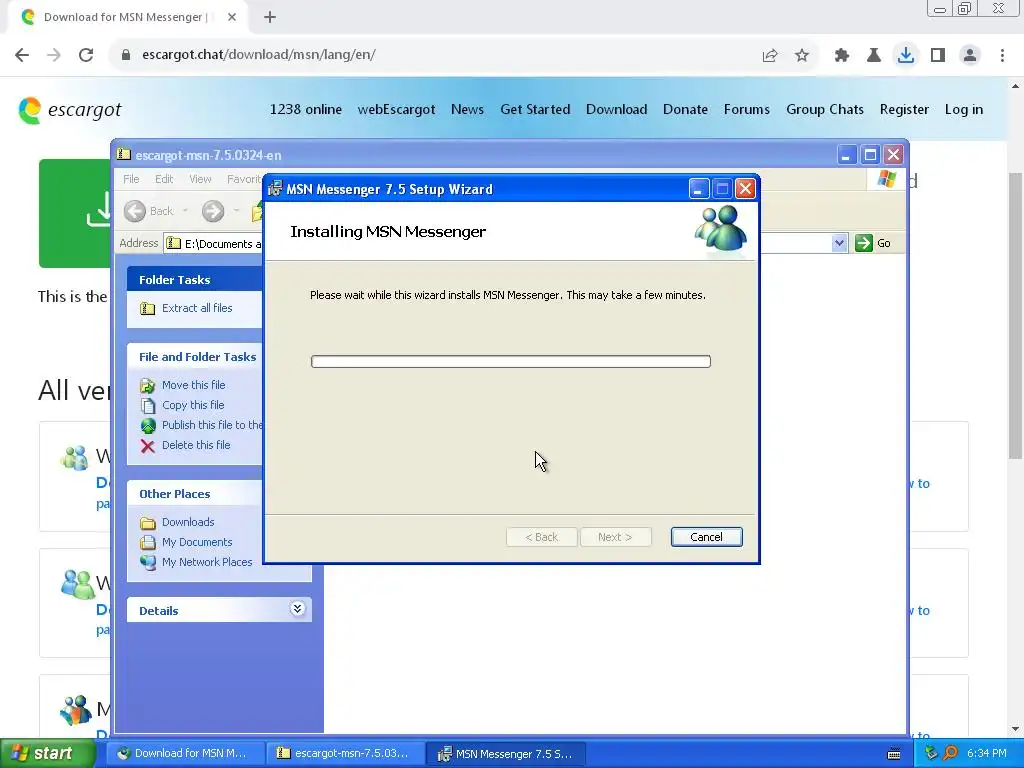Viewport: 1024px width, 768px height.
Task: Click the green Go arrow beside the address bar
Action: coord(863,243)
